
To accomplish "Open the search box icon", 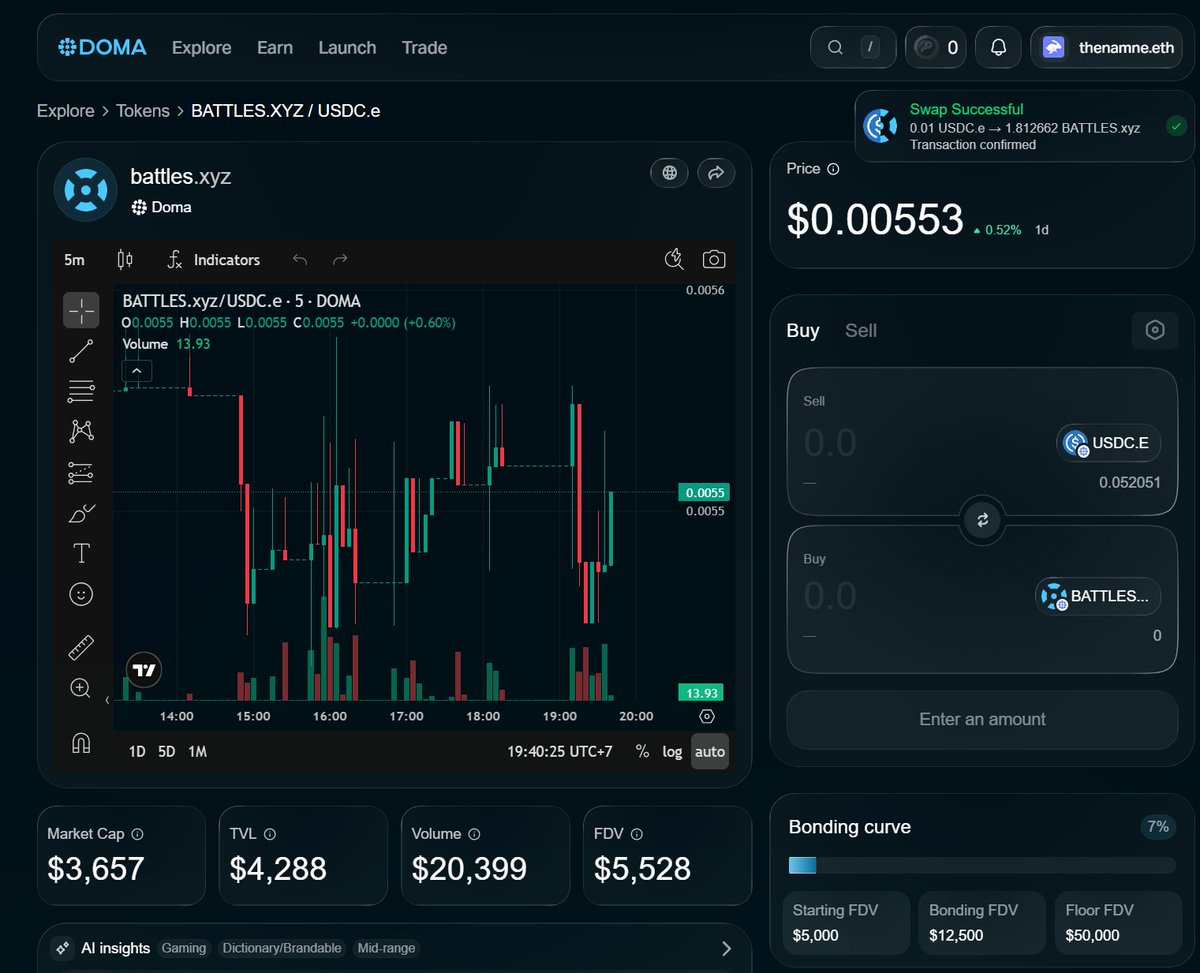I will [835, 47].
